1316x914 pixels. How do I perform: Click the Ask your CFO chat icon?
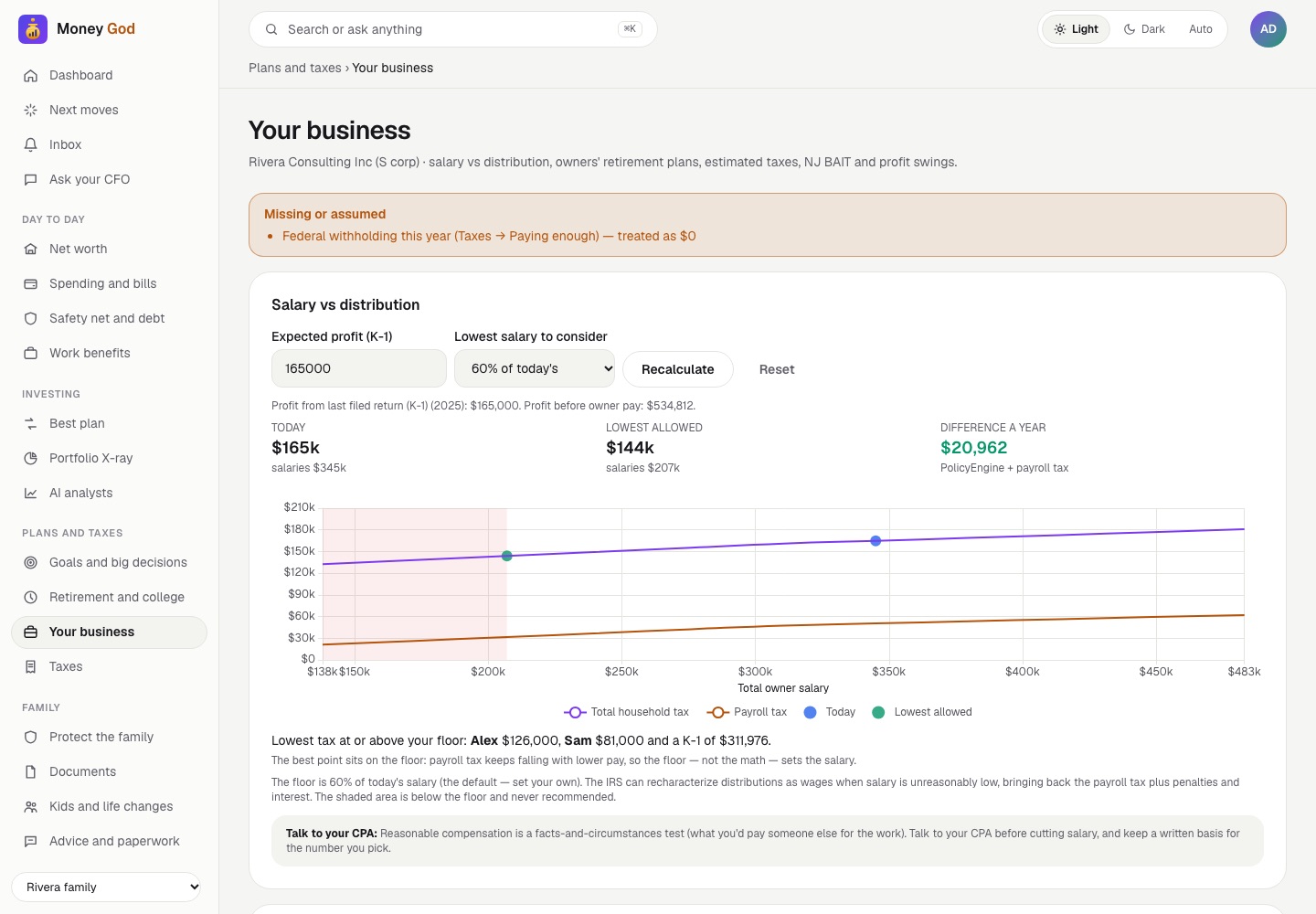coord(30,179)
